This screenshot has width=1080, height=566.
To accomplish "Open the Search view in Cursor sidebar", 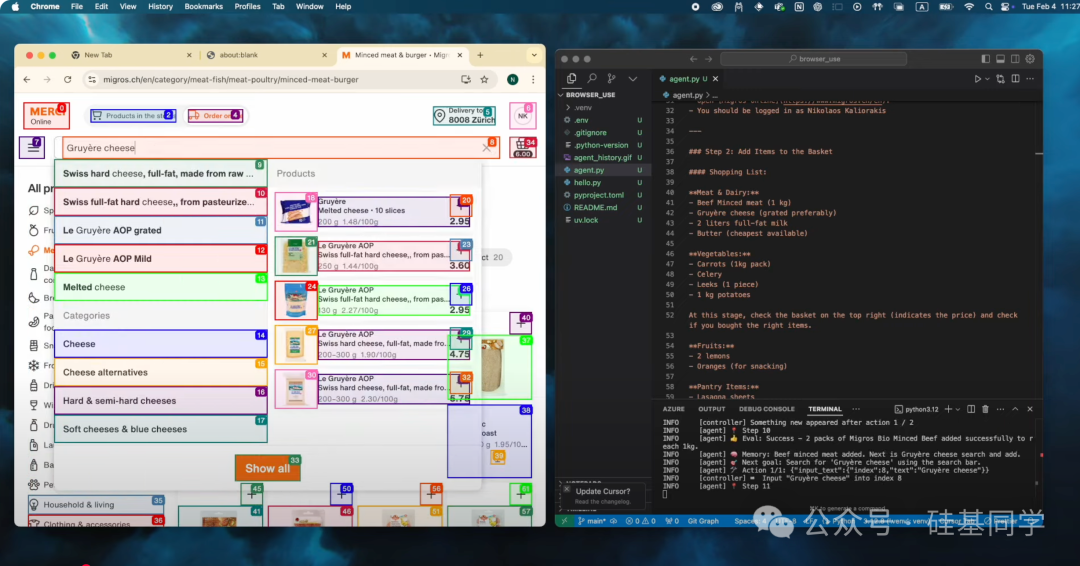I will [592, 78].
